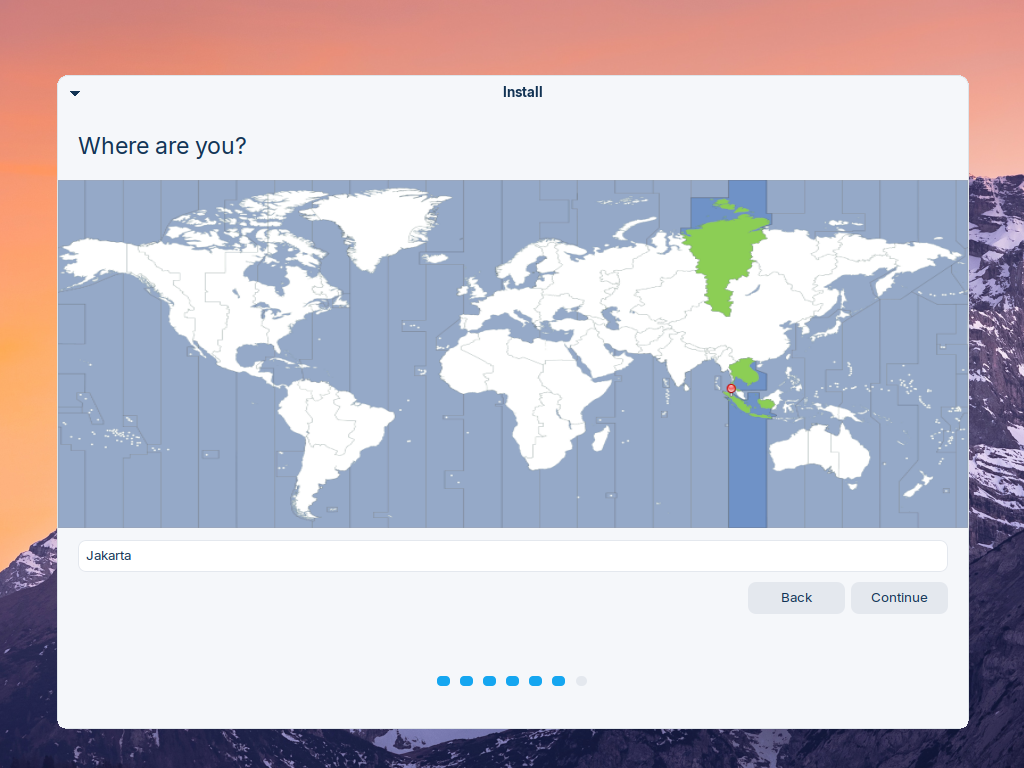Click the red location pin on map
Viewport: 1024px width, 768px height.
click(x=731, y=389)
